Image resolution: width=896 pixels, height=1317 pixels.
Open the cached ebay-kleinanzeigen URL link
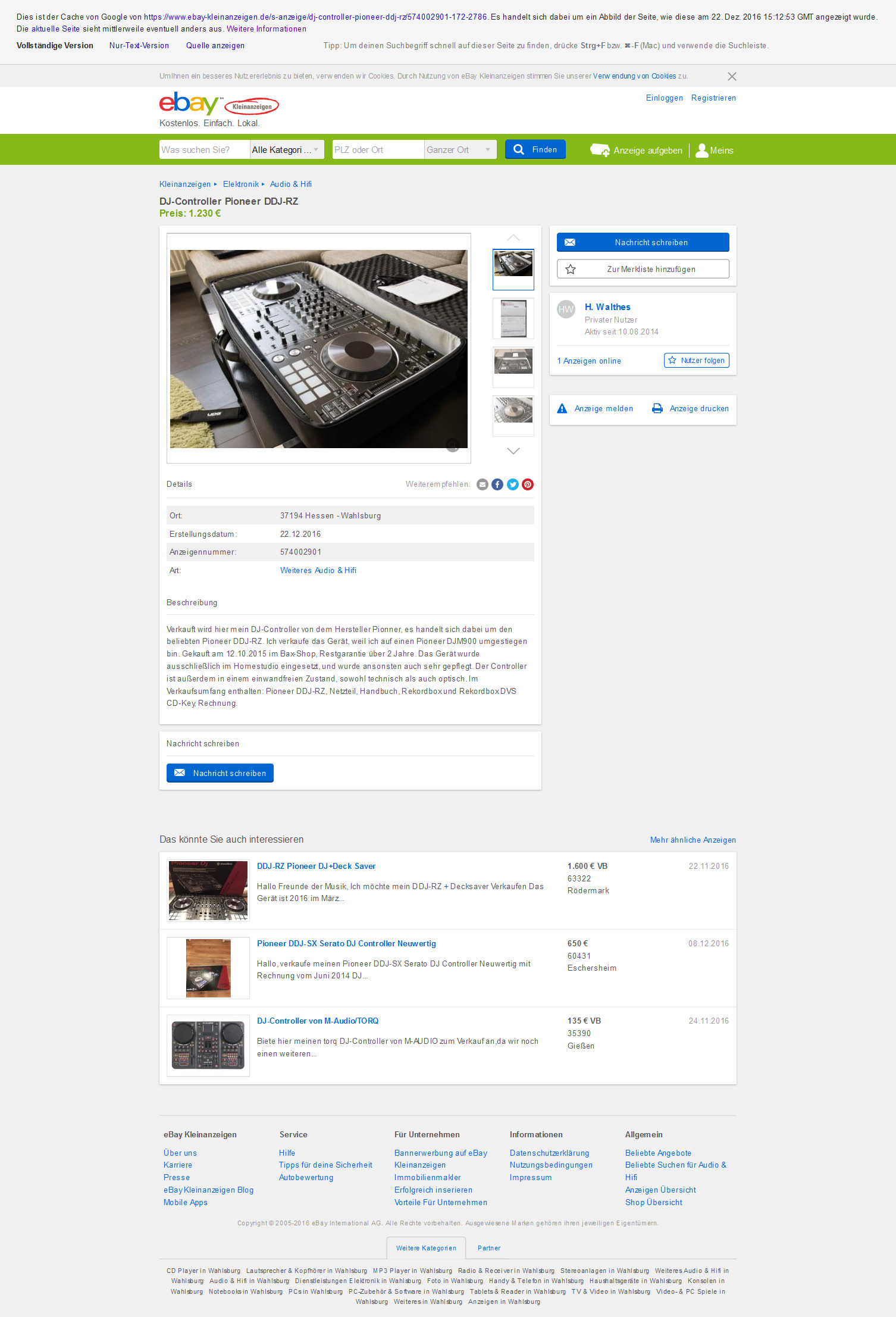(x=315, y=17)
